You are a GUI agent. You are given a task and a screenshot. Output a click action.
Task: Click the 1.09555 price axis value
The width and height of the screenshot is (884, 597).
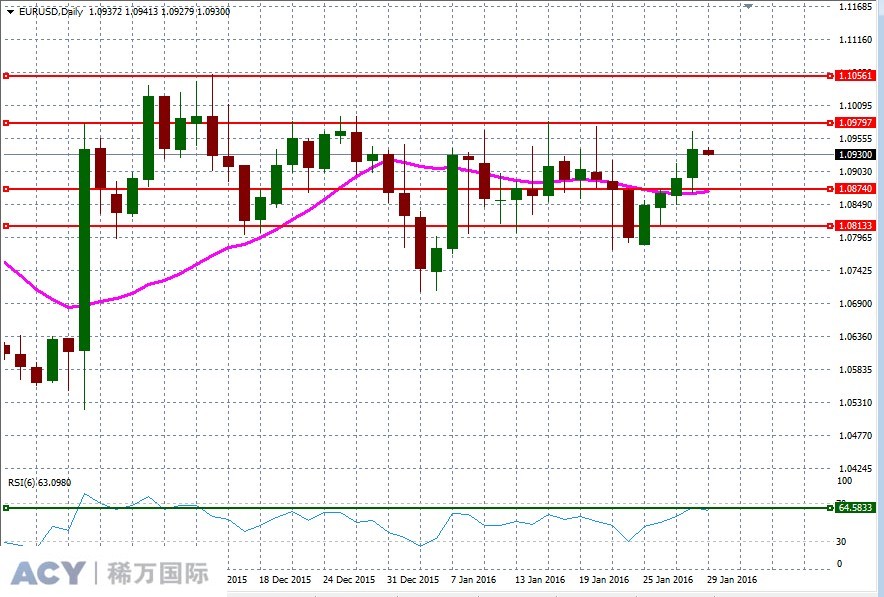pyautogui.click(x=855, y=139)
